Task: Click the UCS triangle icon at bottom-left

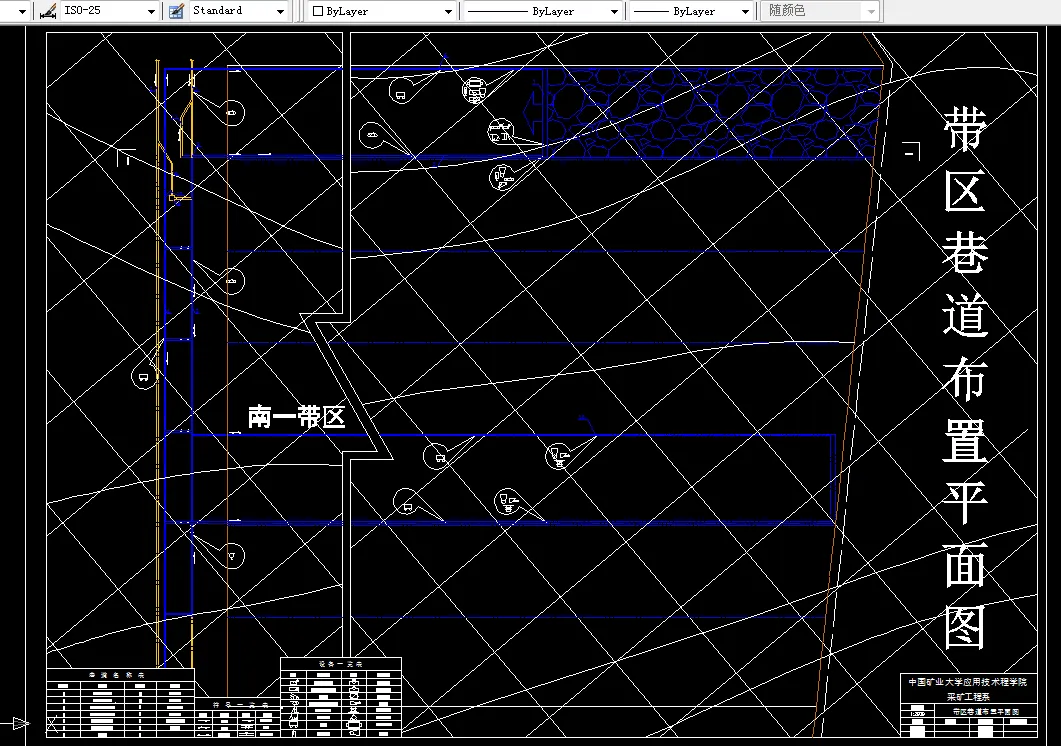Action: pyautogui.click(x=20, y=724)
